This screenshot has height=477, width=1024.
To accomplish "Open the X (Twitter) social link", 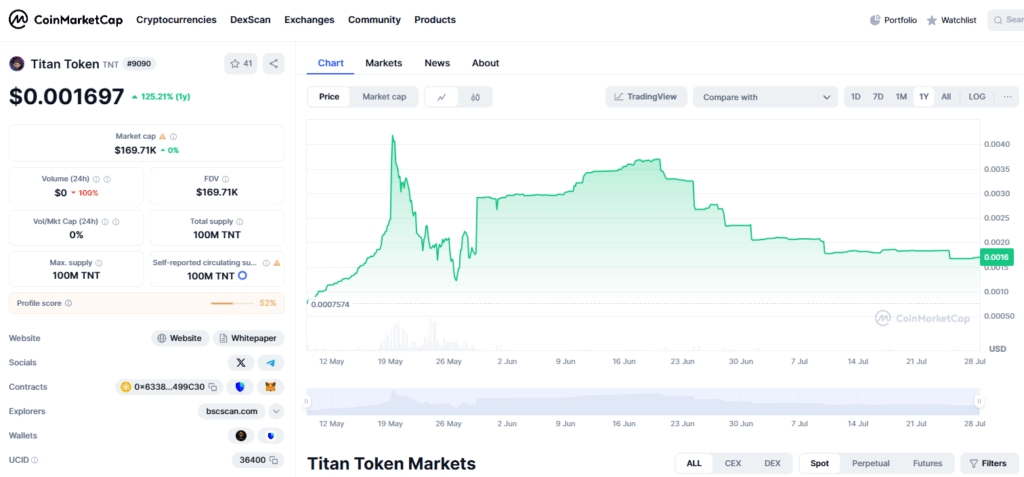I will (x=241, y=363).
